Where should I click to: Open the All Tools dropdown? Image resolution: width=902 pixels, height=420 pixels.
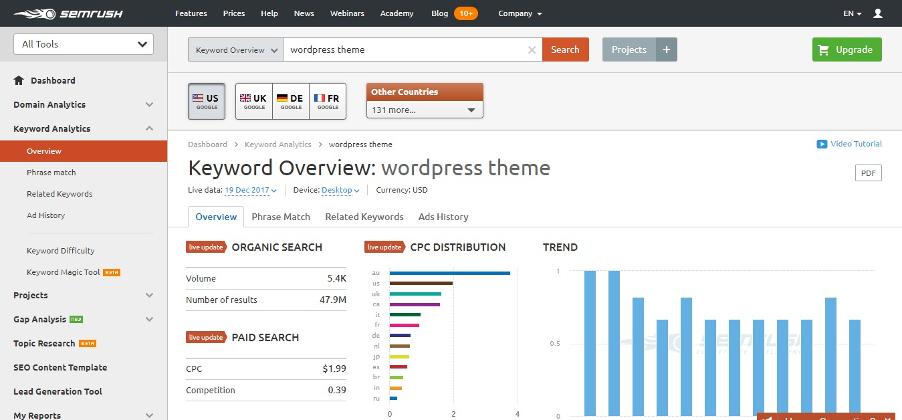(83, 44)
